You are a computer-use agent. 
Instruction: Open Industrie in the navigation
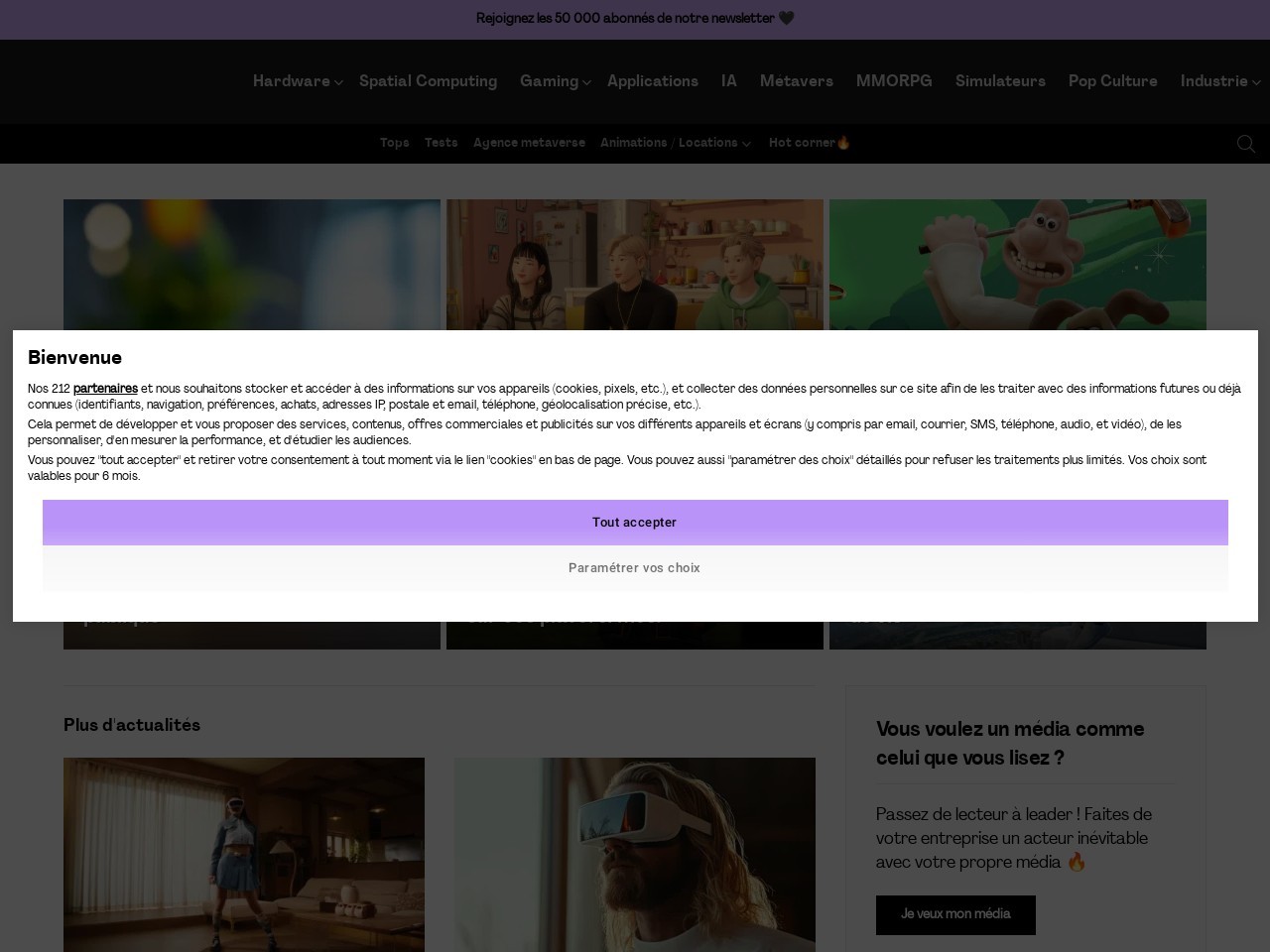(1213, 81)
